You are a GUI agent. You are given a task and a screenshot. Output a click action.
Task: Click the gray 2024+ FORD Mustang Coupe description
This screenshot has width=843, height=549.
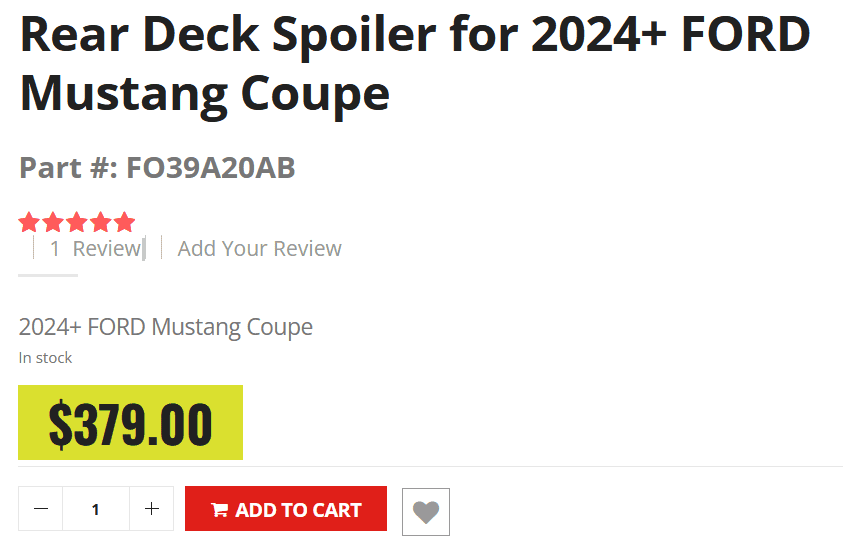[x=166, y=327]
